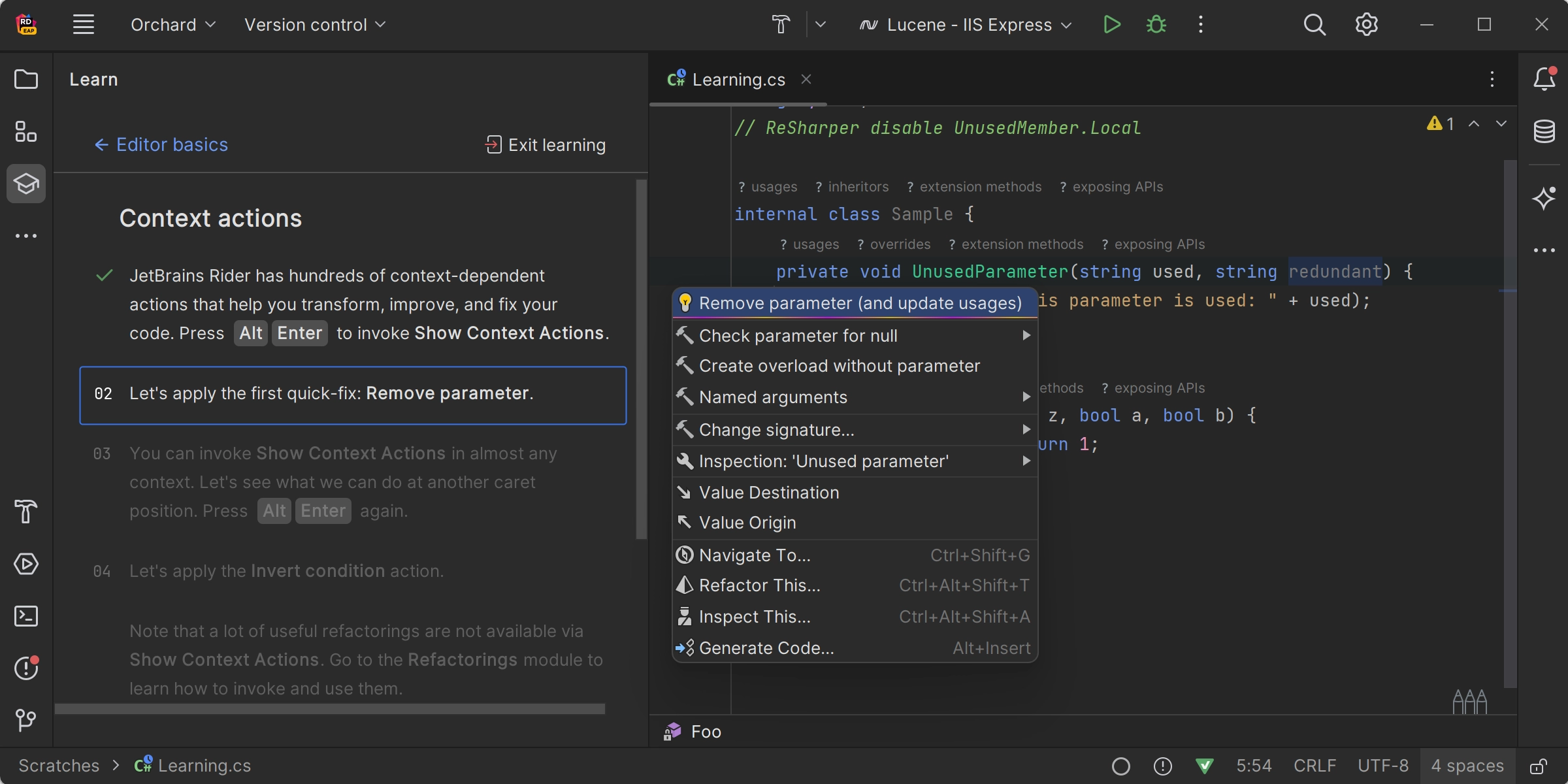
Task: Open the Settings gear icon
Action: (x=1366, y=25)
